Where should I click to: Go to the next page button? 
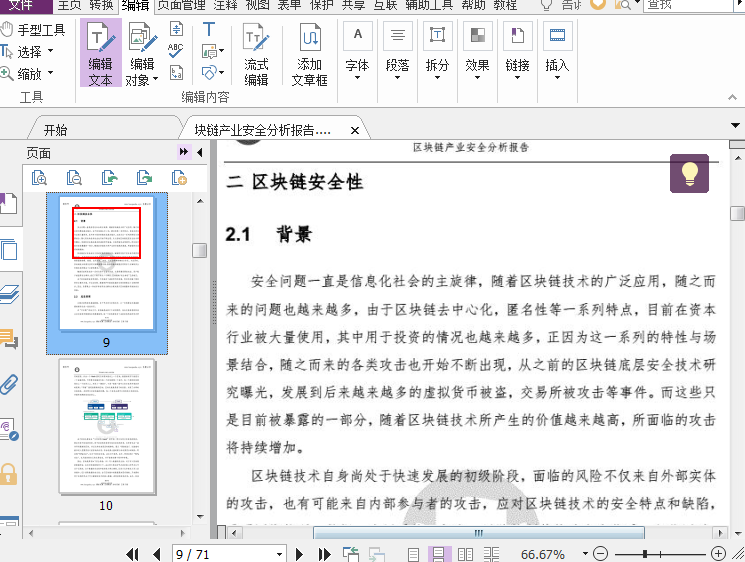point(301,554)
